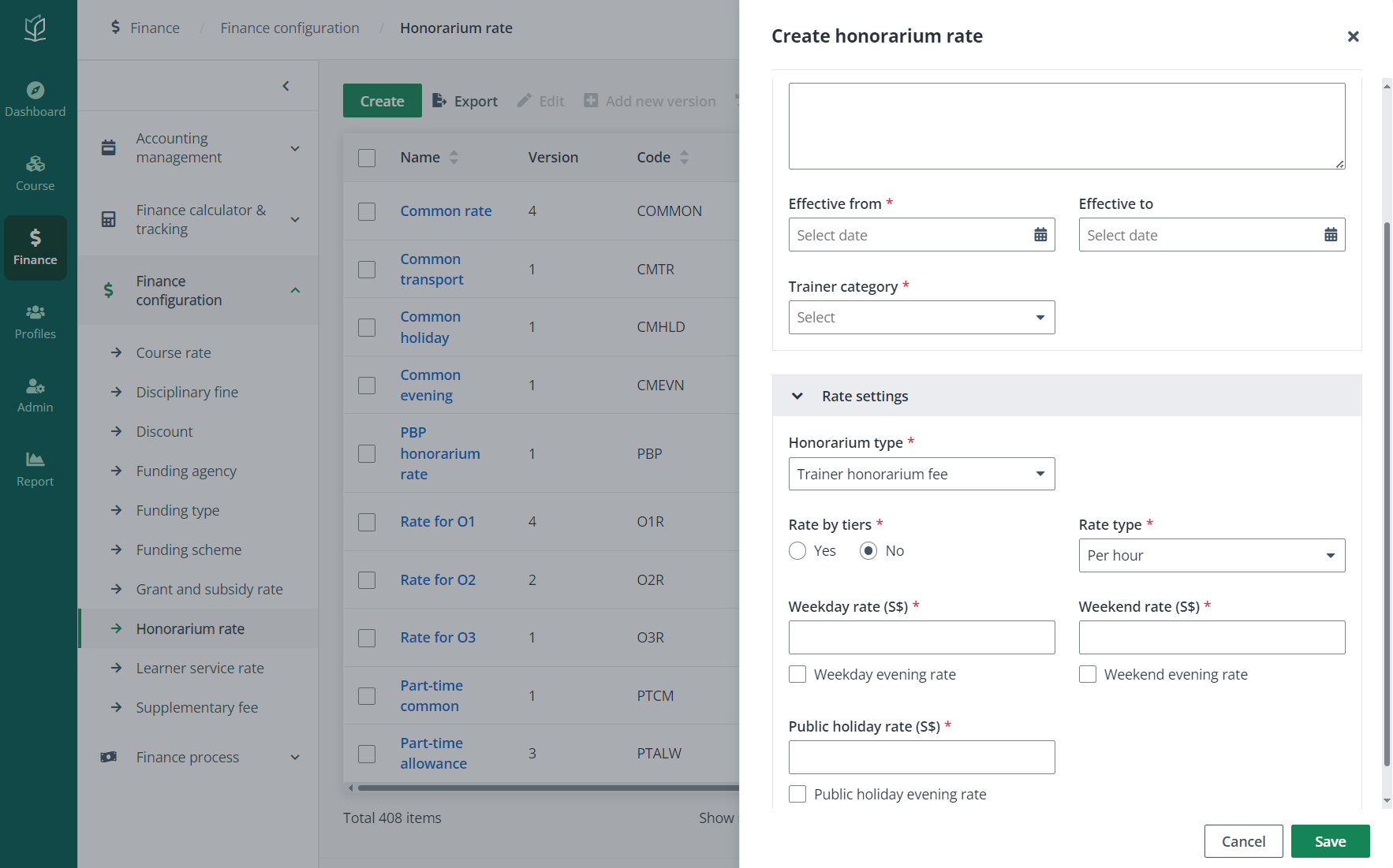Open the Rate for O2 link

438,579
